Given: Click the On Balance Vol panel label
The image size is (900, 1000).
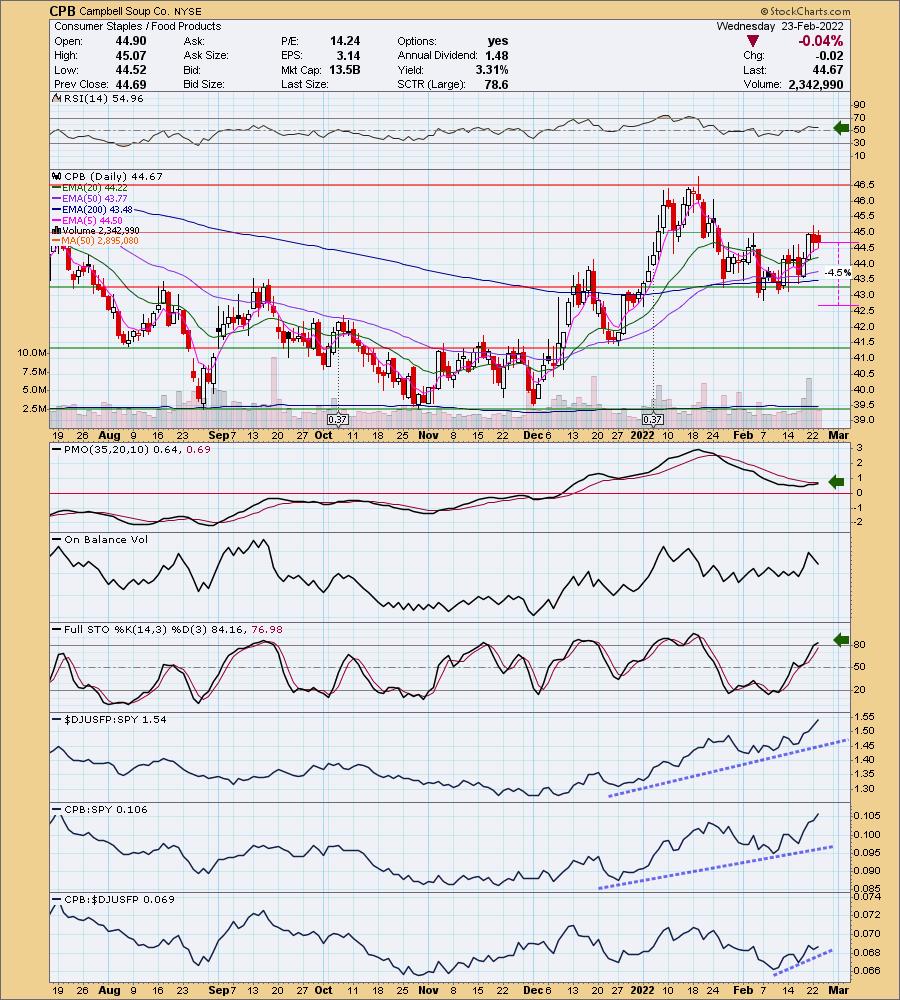Looking at the screenshot, I should [106, 540].
